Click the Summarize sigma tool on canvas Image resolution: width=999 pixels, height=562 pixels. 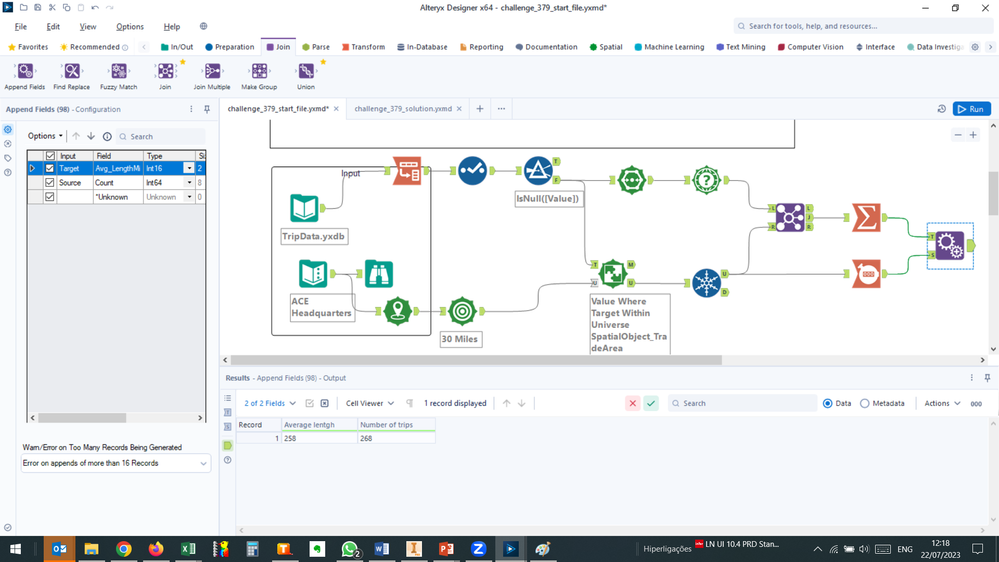[866, 217]
